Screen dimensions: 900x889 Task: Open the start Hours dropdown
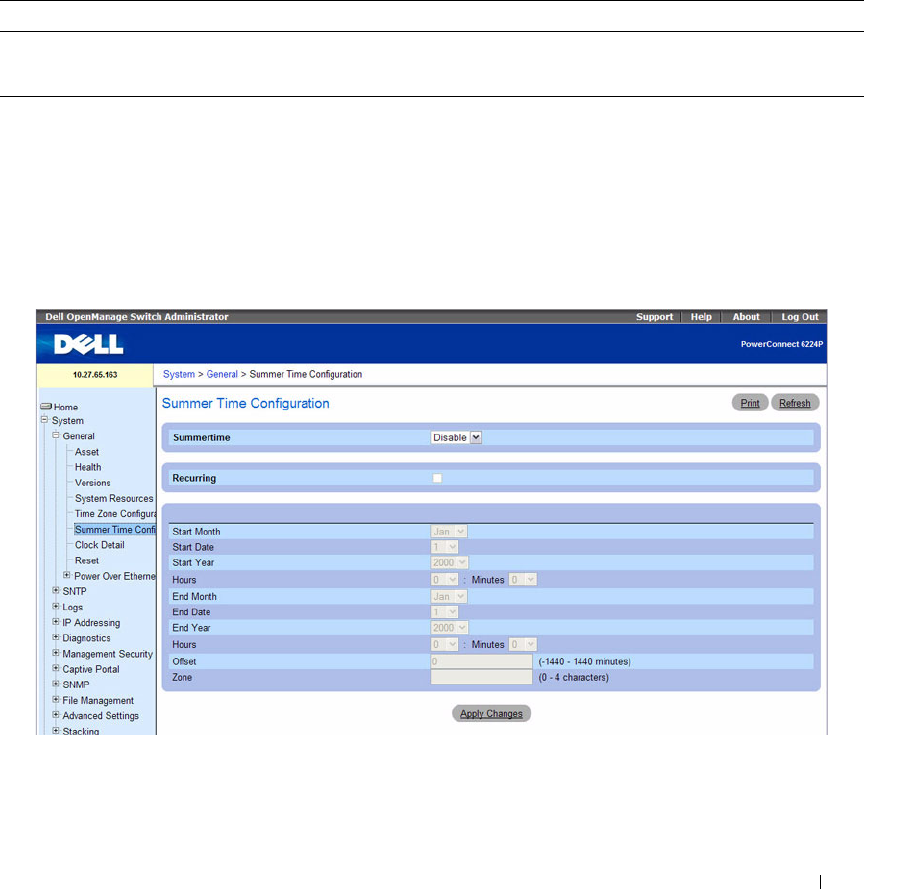pyautogui.click(x=444, y=580)
